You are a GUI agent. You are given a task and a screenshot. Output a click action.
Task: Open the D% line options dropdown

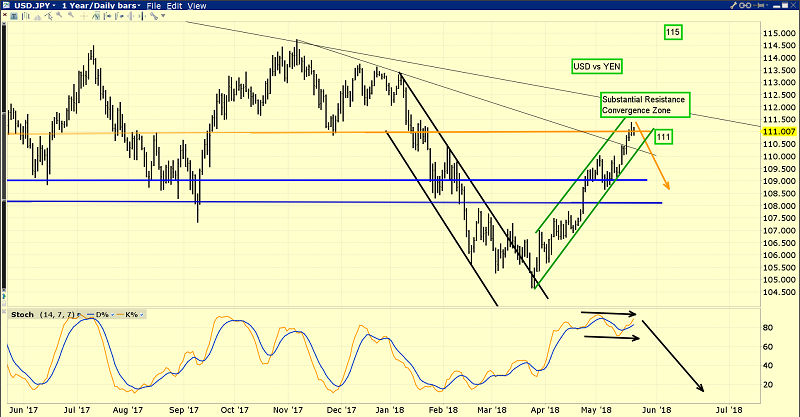pos(111,314)
